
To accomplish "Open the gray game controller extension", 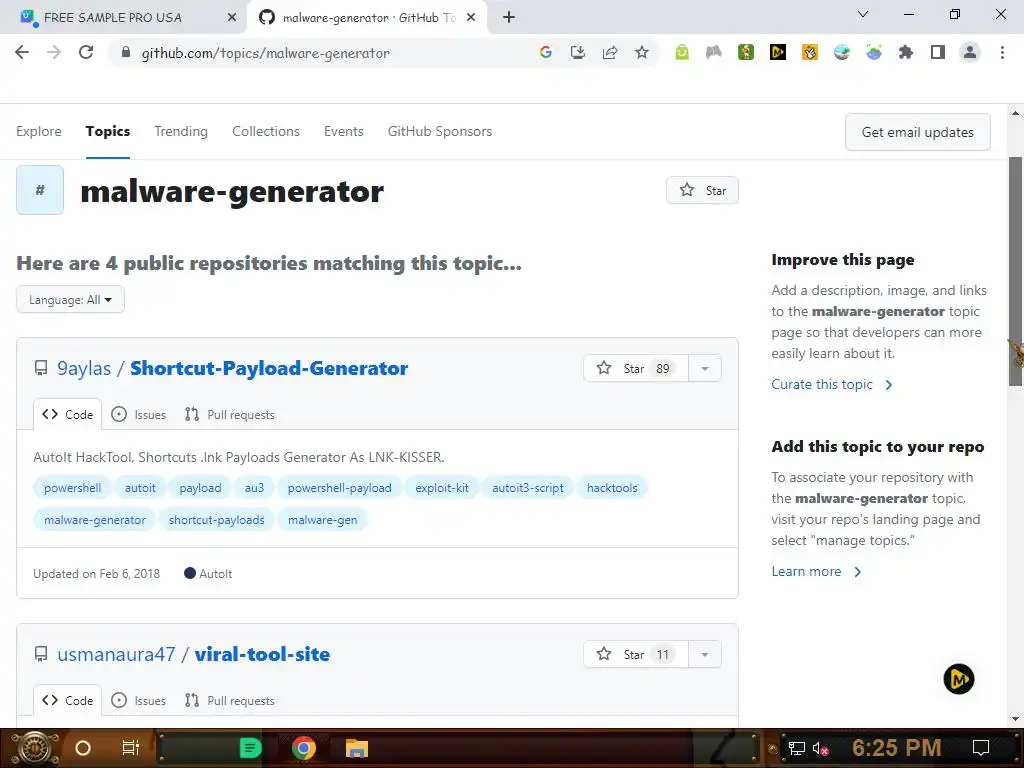I will 714,52.
